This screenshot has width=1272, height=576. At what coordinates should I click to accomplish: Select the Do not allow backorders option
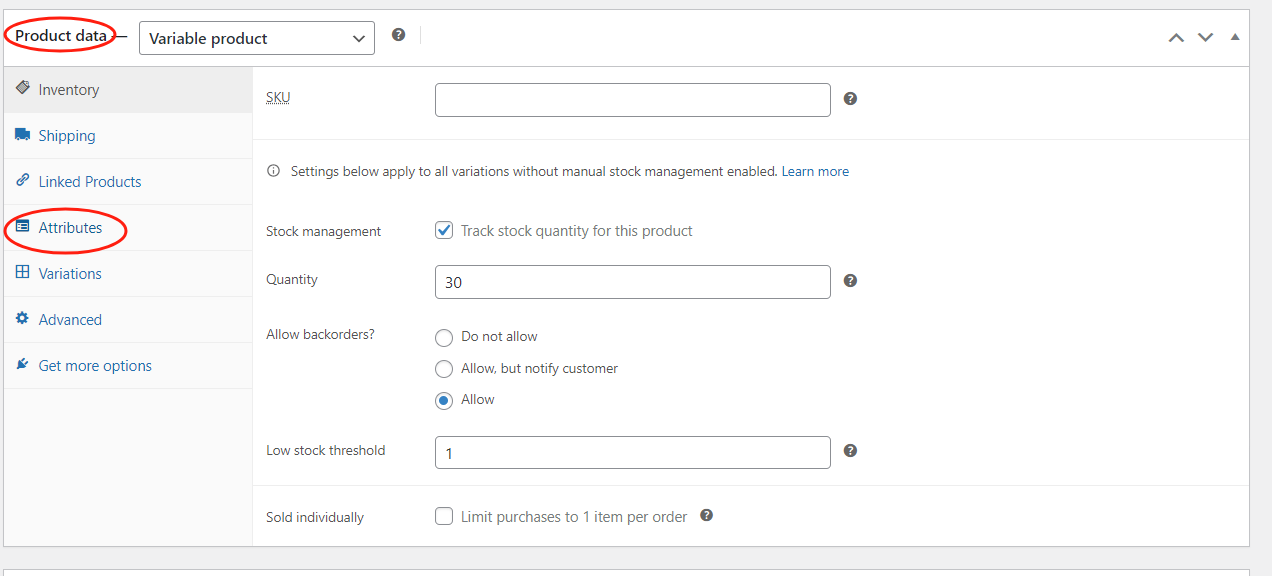pyautogui.click(x=444, y=338)
